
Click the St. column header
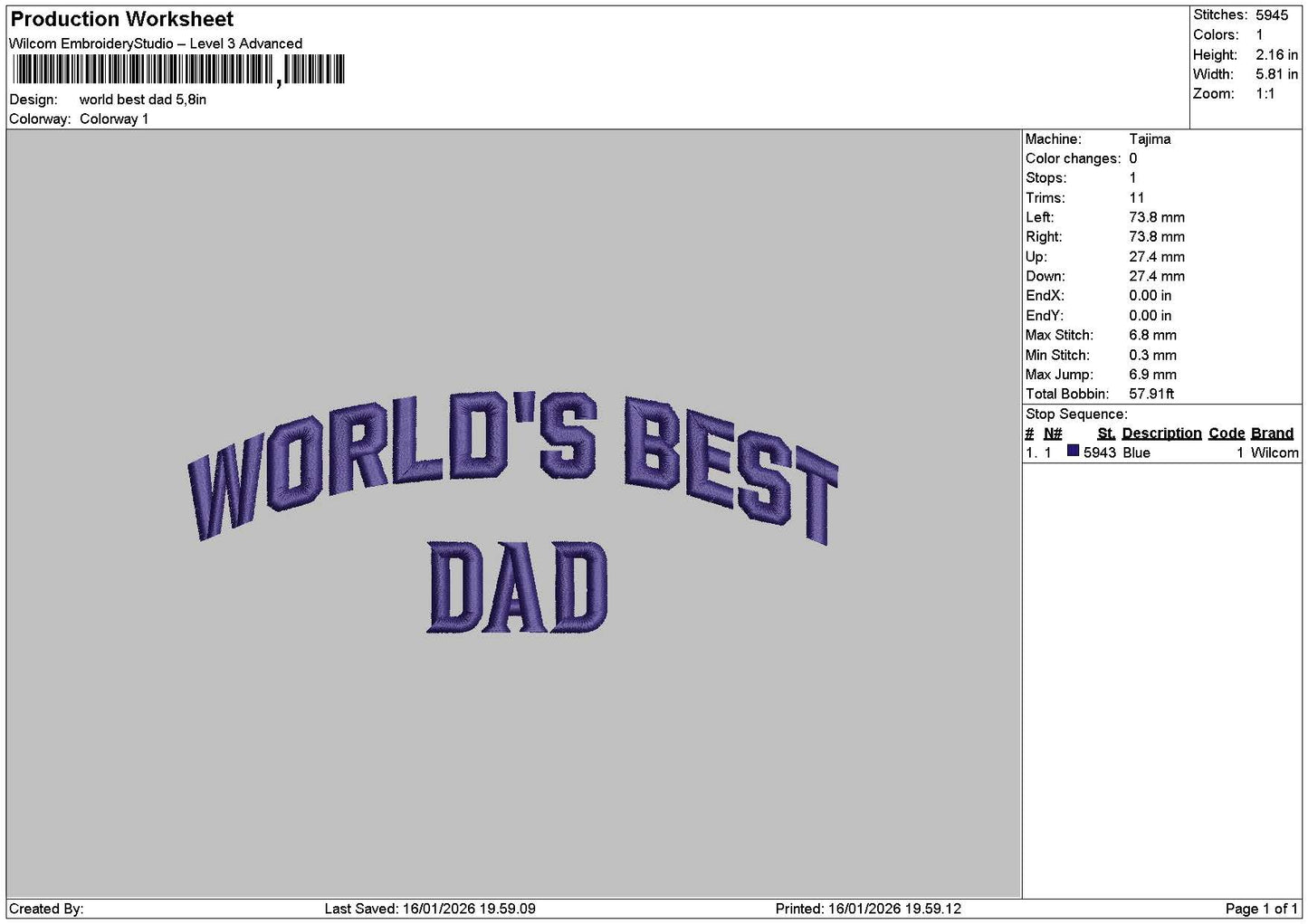[x=1106, y=434]
